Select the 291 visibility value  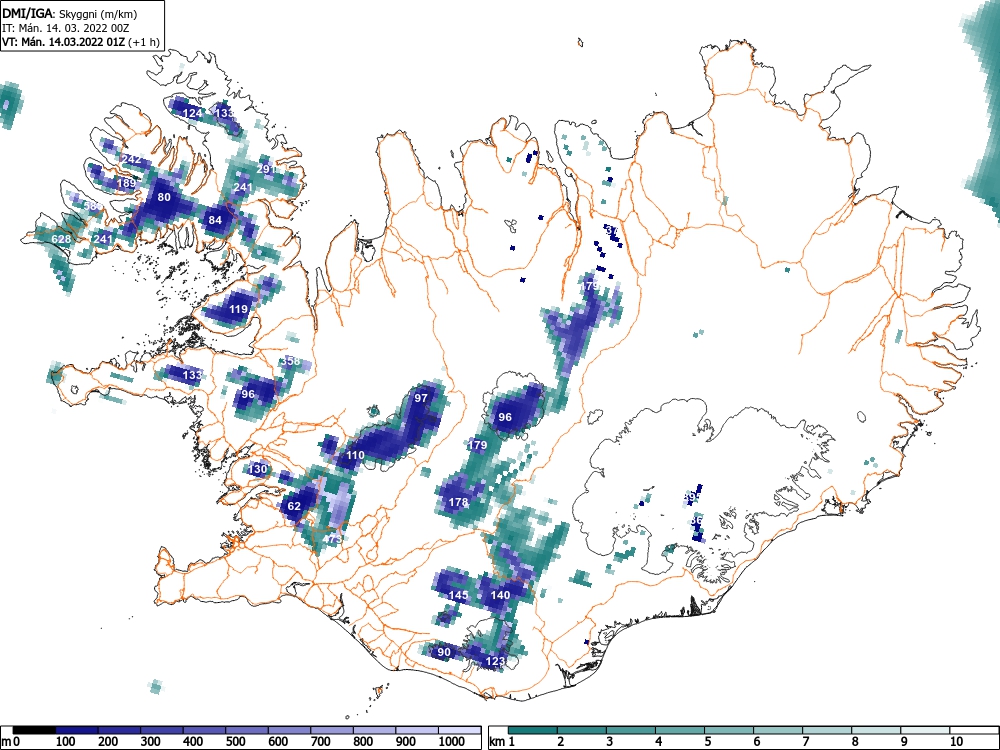click(266, 169)
